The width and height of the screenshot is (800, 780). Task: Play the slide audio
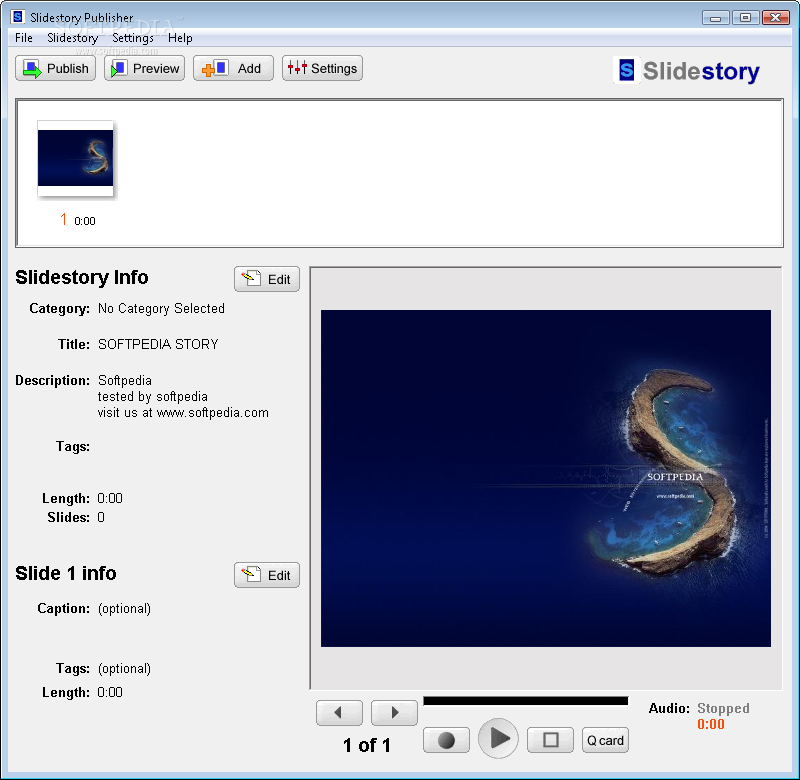(x=498, y=738)
